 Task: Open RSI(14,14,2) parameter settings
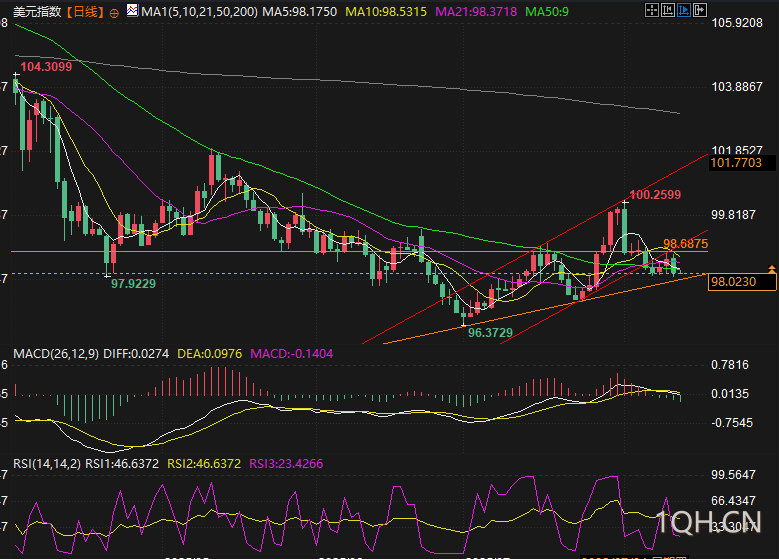pos(46,464)
